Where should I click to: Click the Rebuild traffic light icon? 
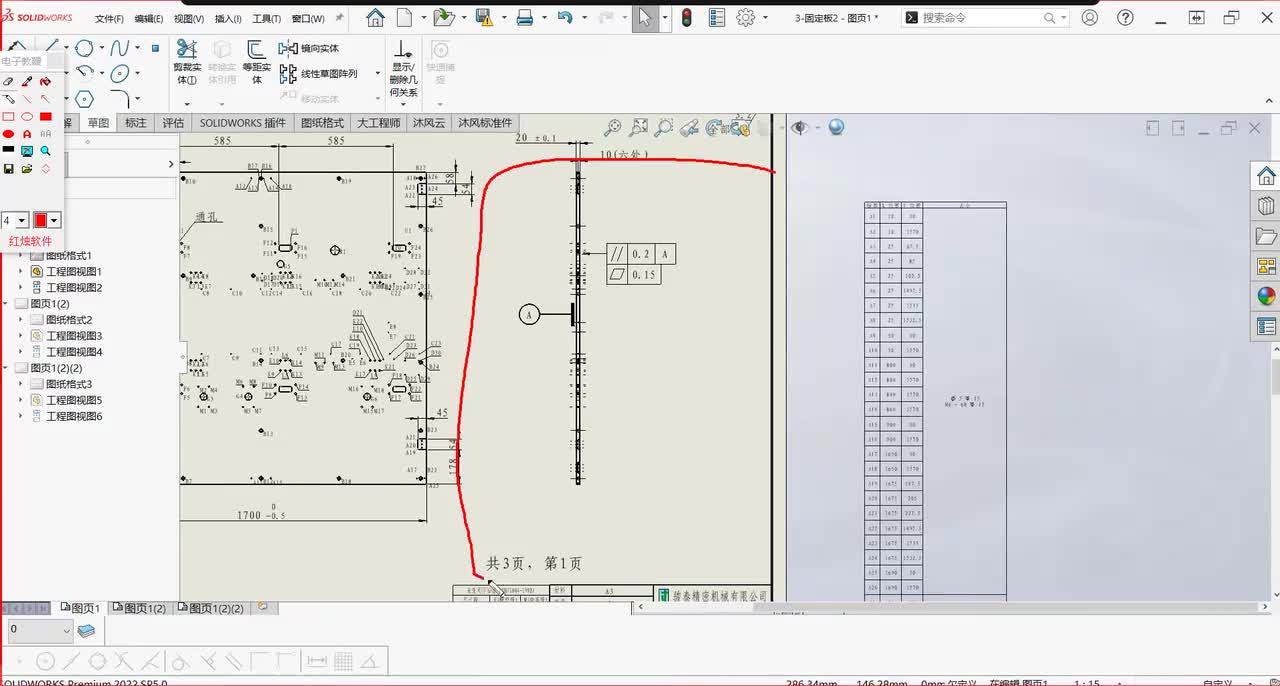687,17
